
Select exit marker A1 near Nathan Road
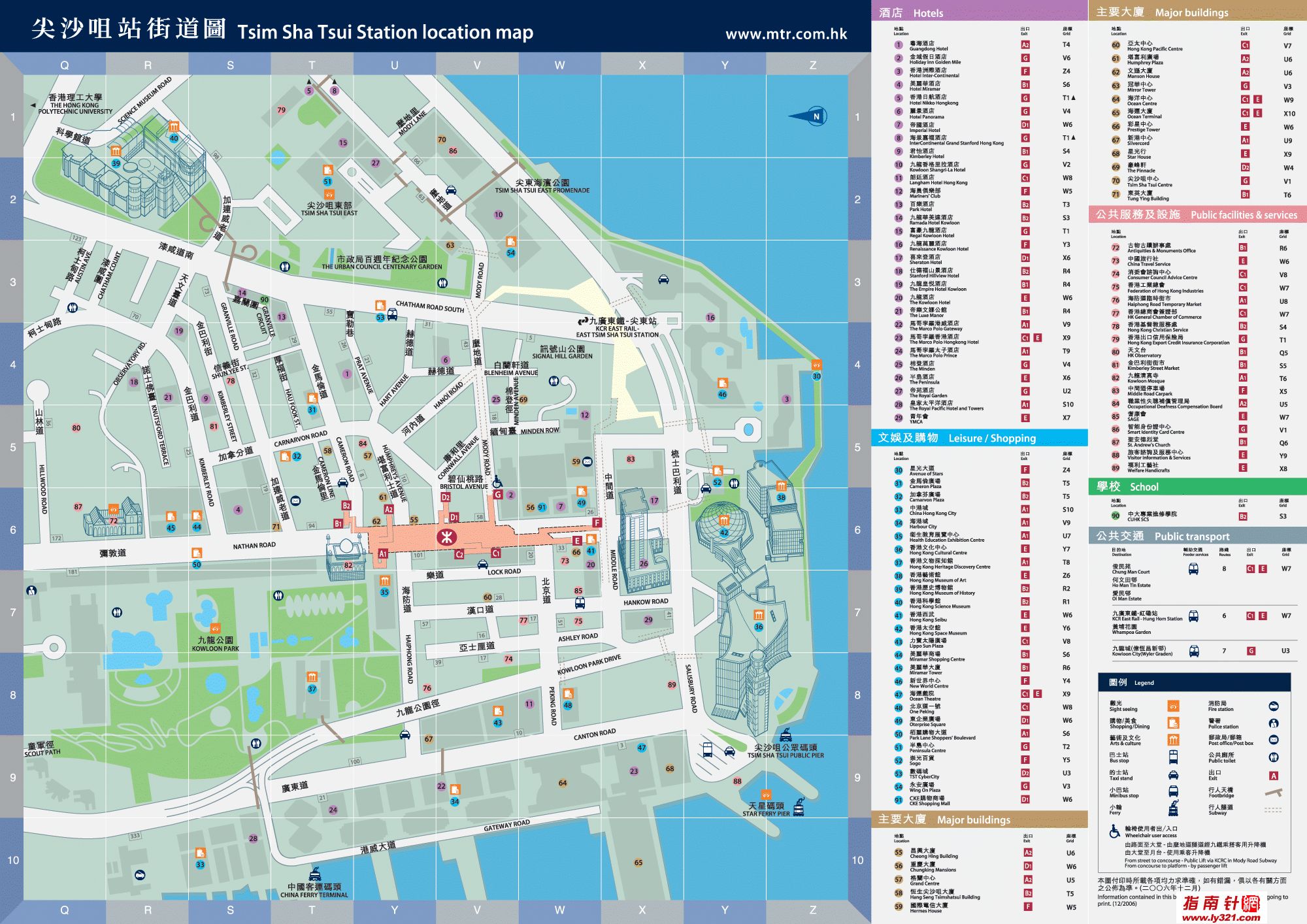[x=382, y=554]
